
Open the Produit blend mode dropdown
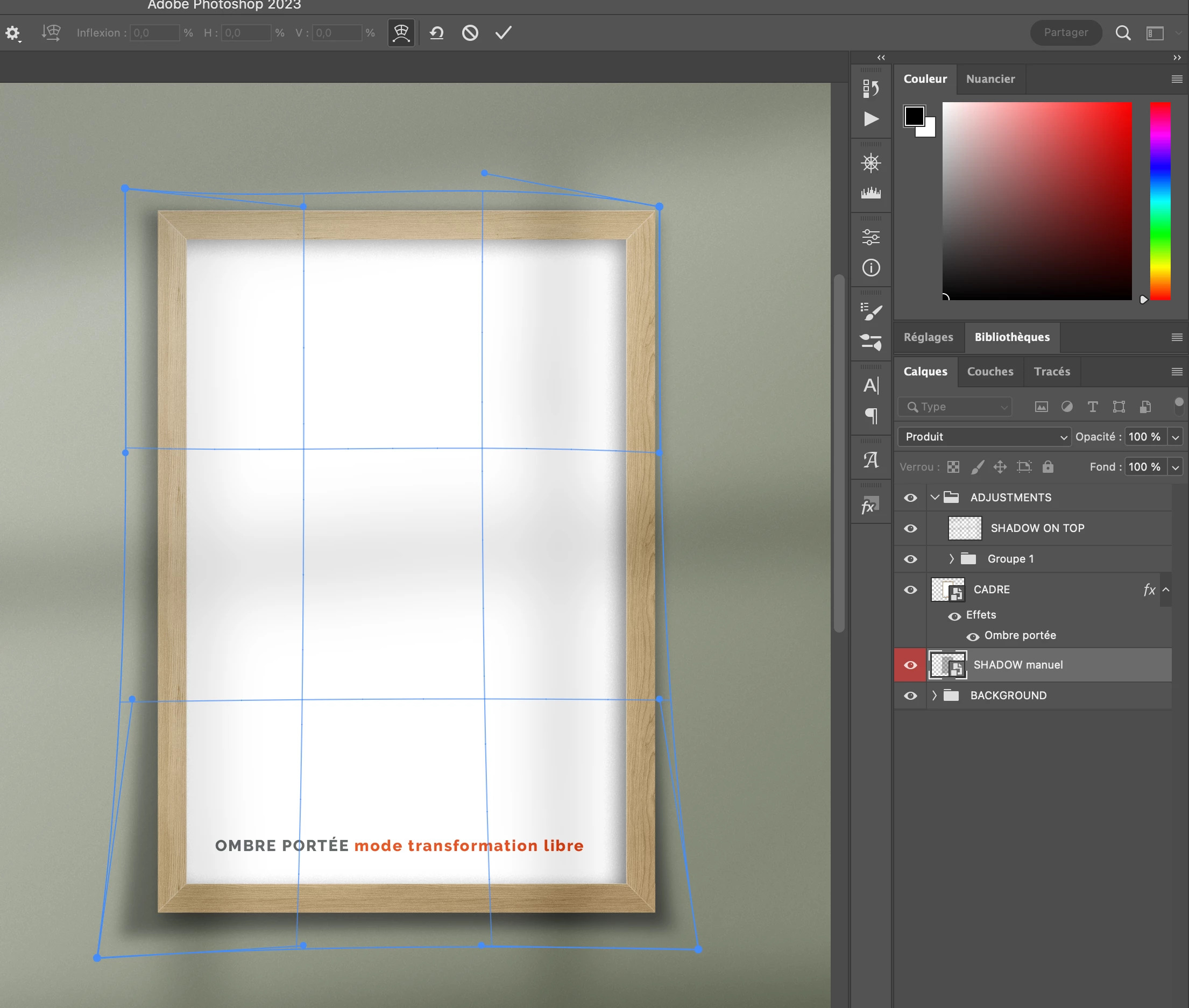tap(985, 437)
